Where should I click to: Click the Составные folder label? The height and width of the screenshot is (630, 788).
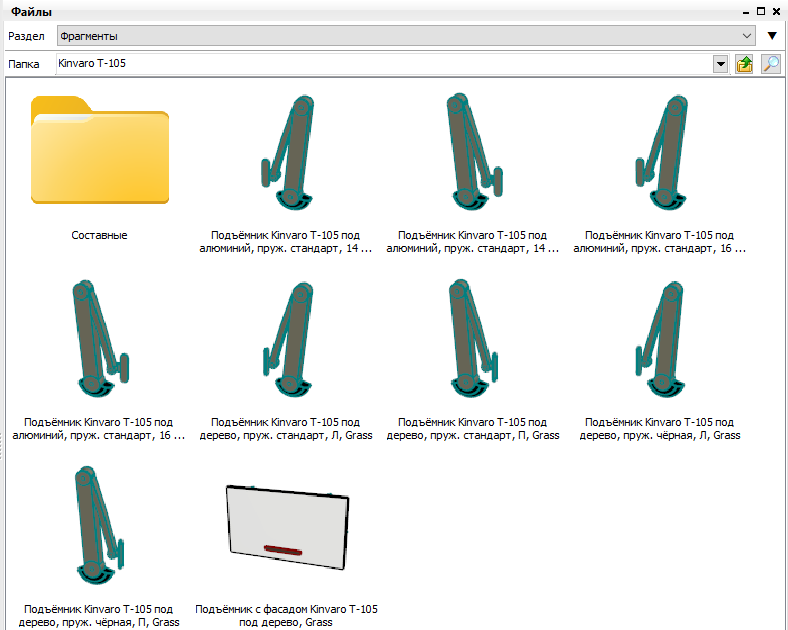pyautogui.click(x=100, y=235)
